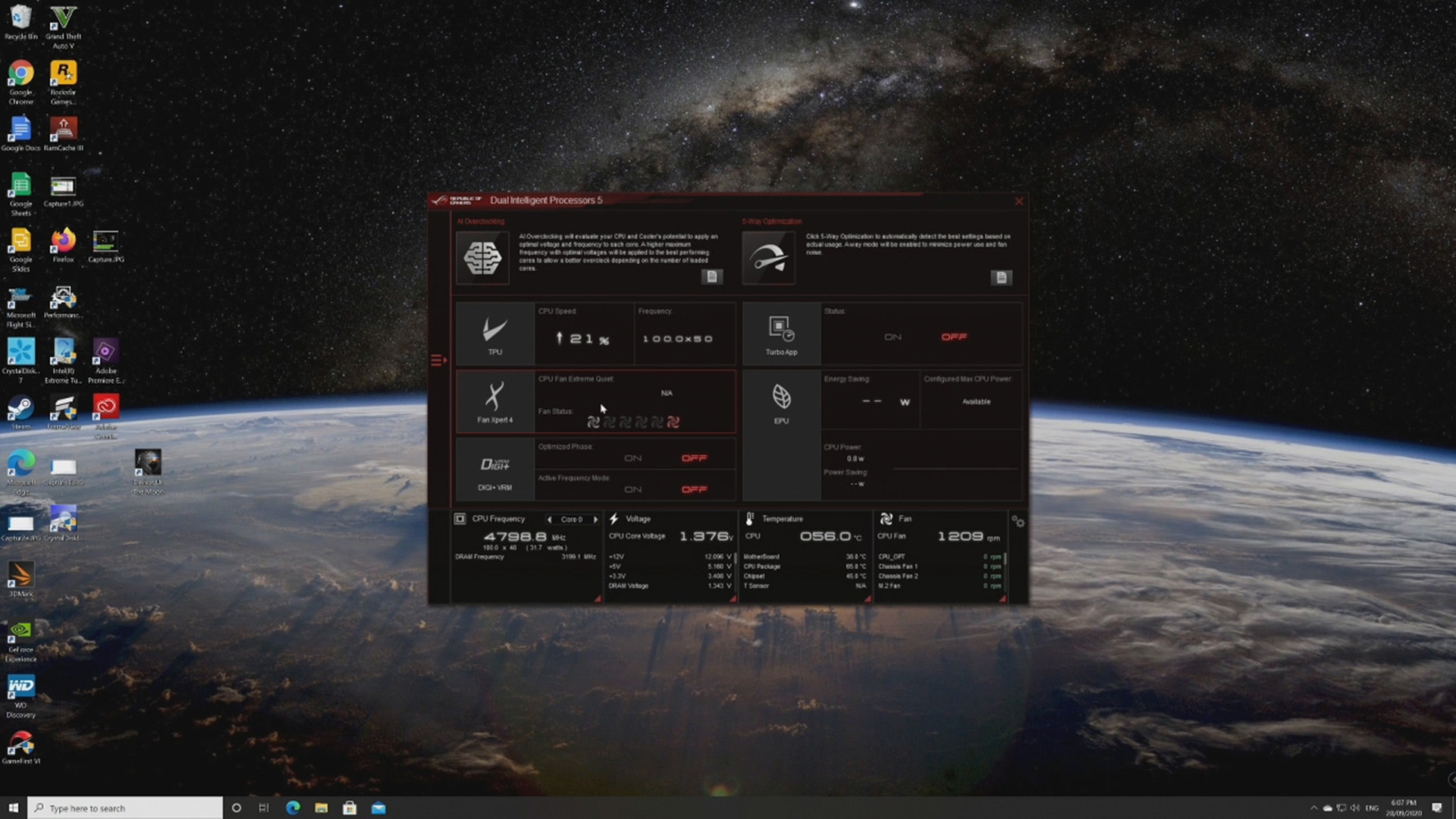The height and width of the screenshot is (819, 1456).
Task: Open Adobe Premiere desktop shortcut
Action: [x=105, y=362]
